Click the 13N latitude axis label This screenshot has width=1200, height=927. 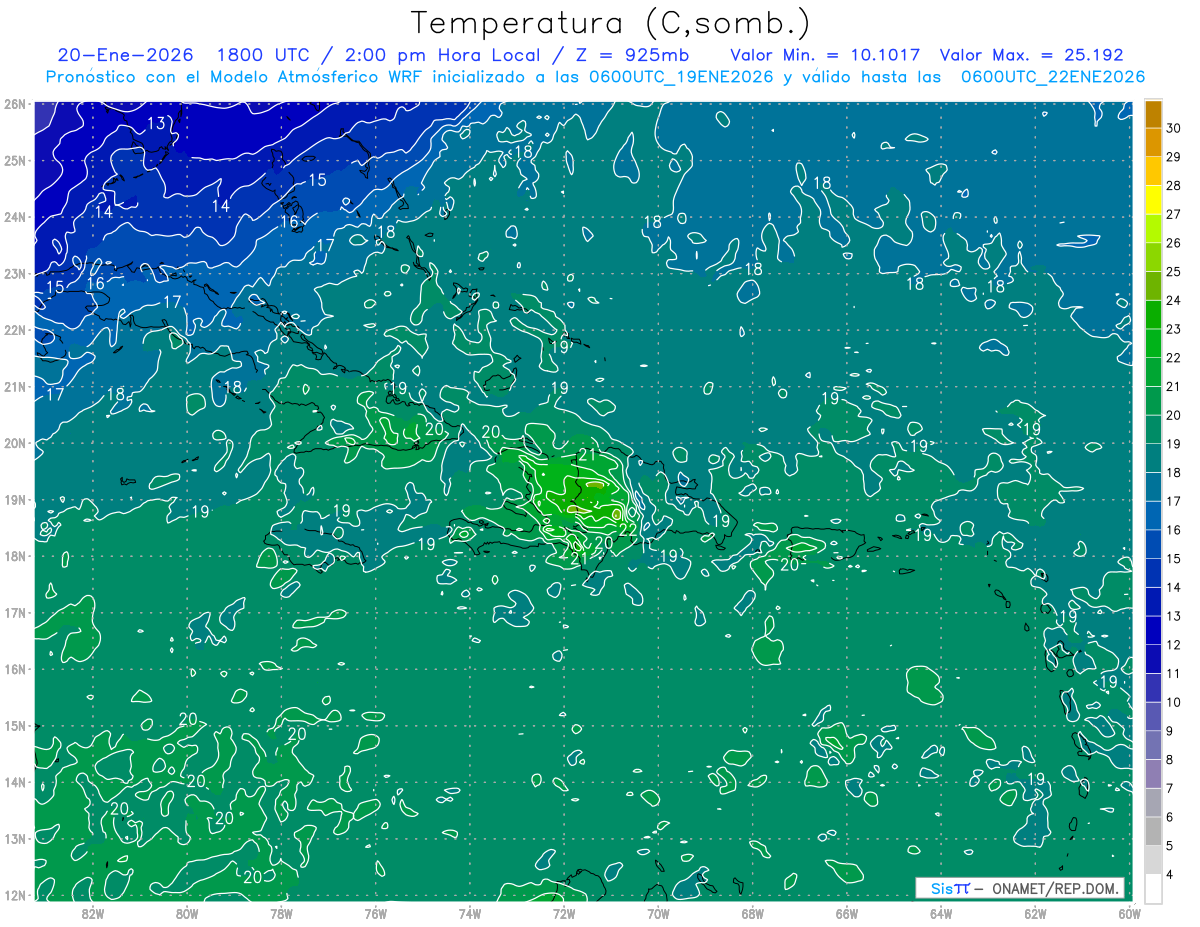(14, 839)
